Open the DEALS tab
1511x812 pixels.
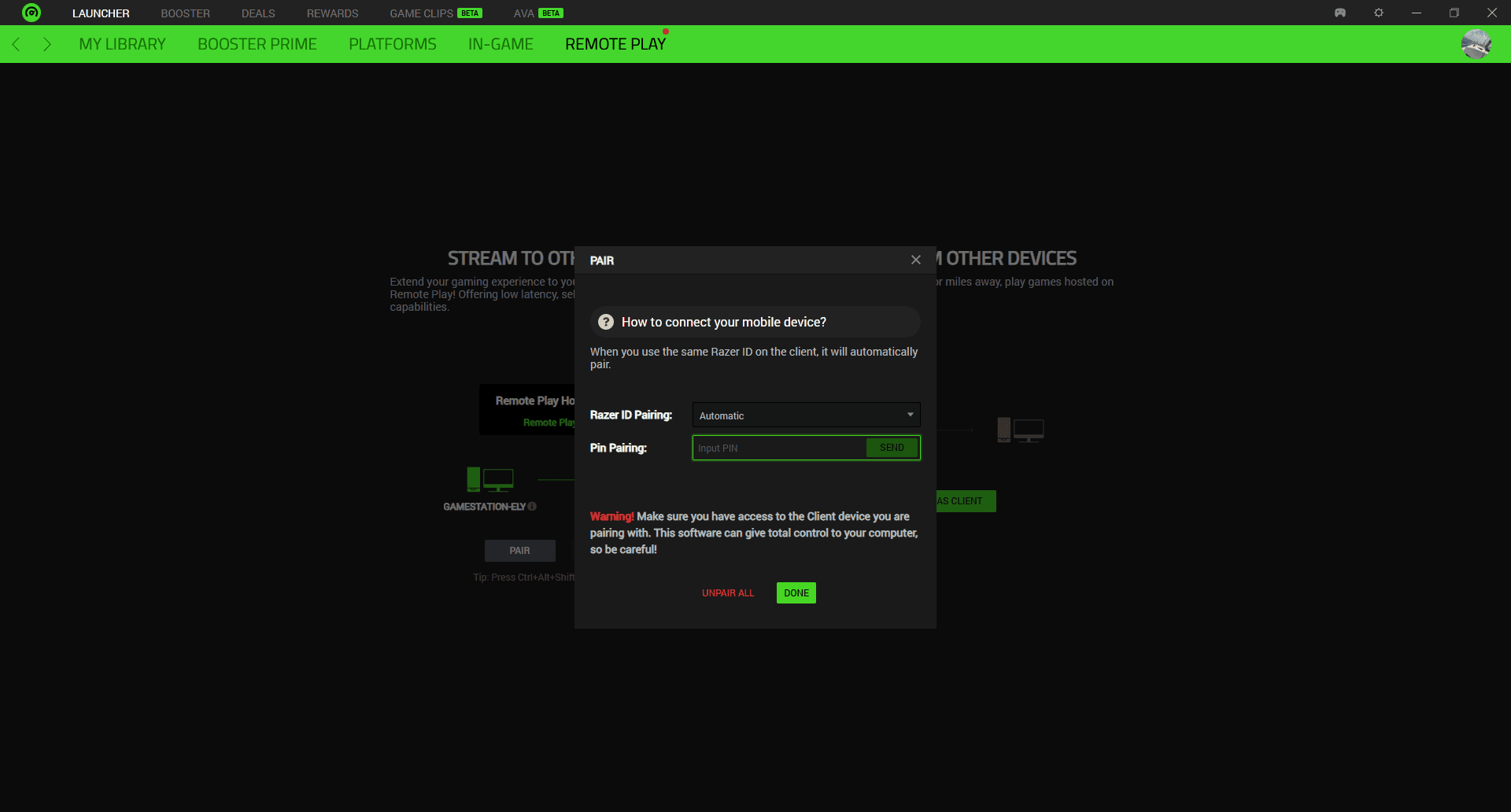(x=258, y=13)
